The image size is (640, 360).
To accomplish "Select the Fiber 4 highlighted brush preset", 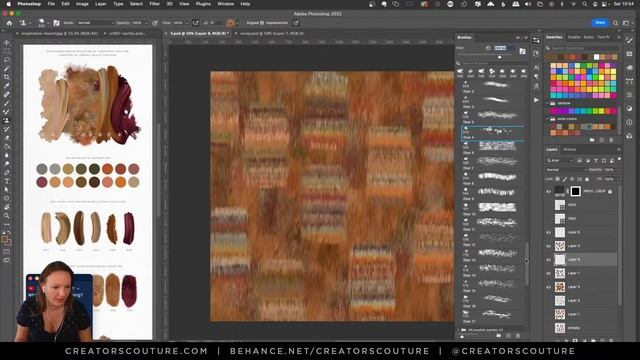I will [x=493, y=133].
